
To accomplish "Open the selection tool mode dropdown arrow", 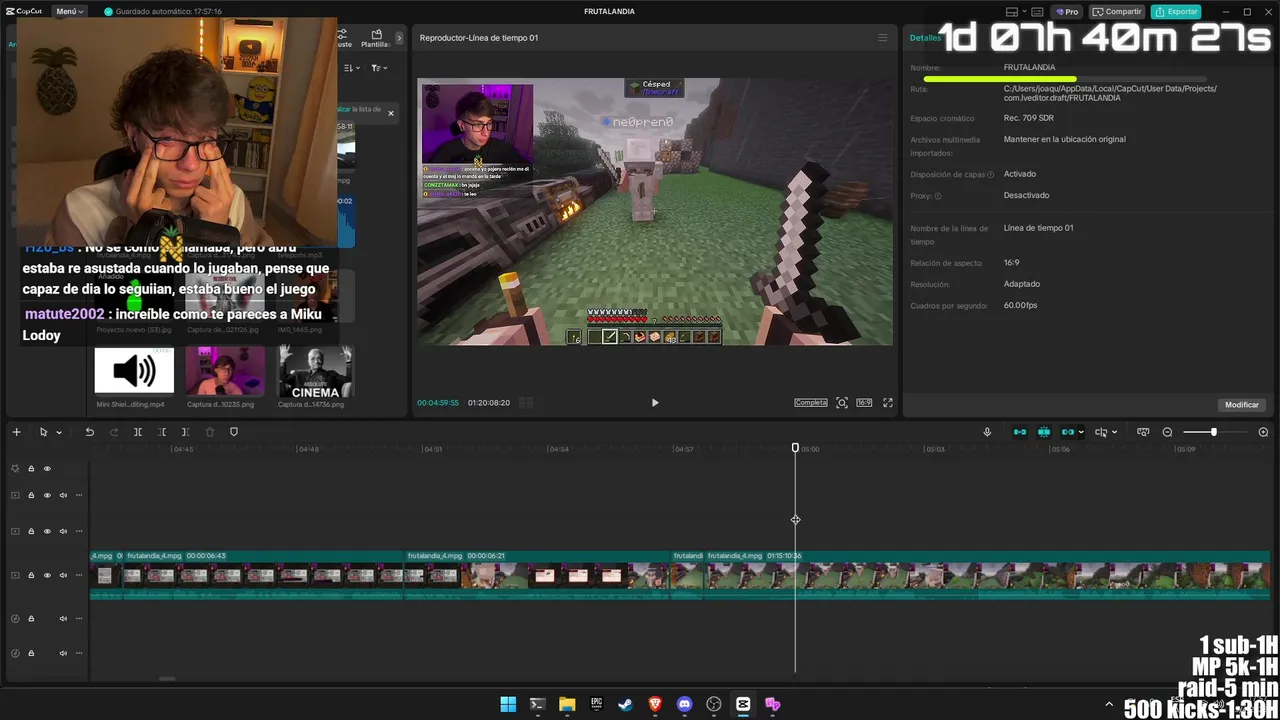I will coord(59,433).
